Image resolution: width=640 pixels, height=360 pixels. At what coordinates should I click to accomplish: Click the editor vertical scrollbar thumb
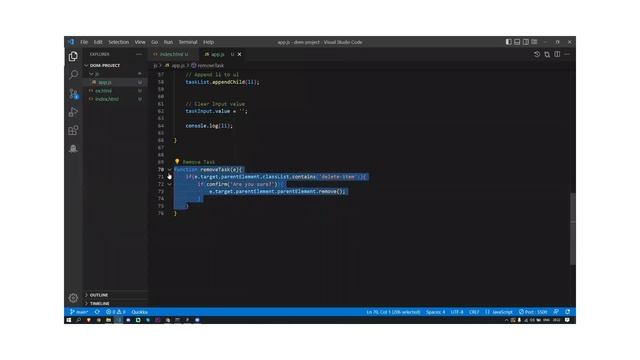coord(573,229)
